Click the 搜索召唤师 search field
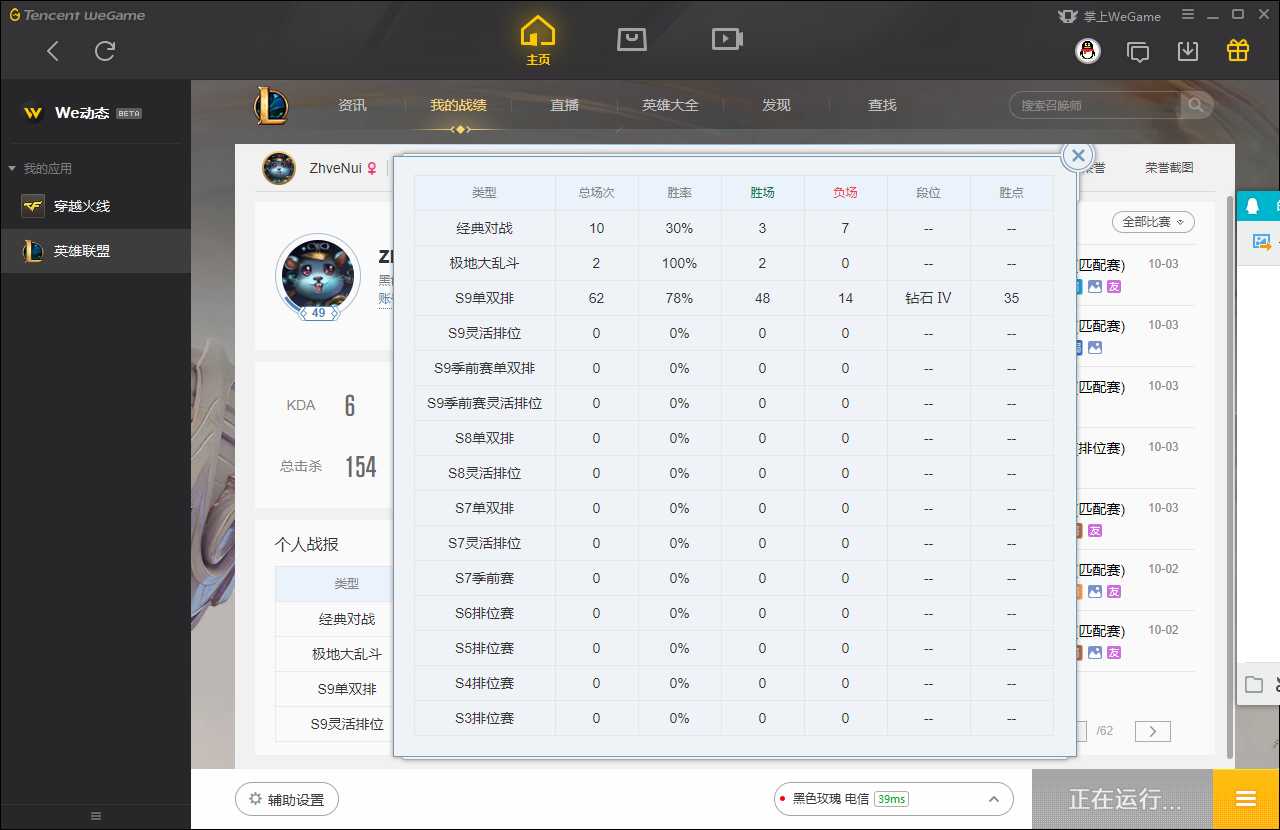Image resolution: width=1280 pixels, height=830 pixels. point(1095,105)
